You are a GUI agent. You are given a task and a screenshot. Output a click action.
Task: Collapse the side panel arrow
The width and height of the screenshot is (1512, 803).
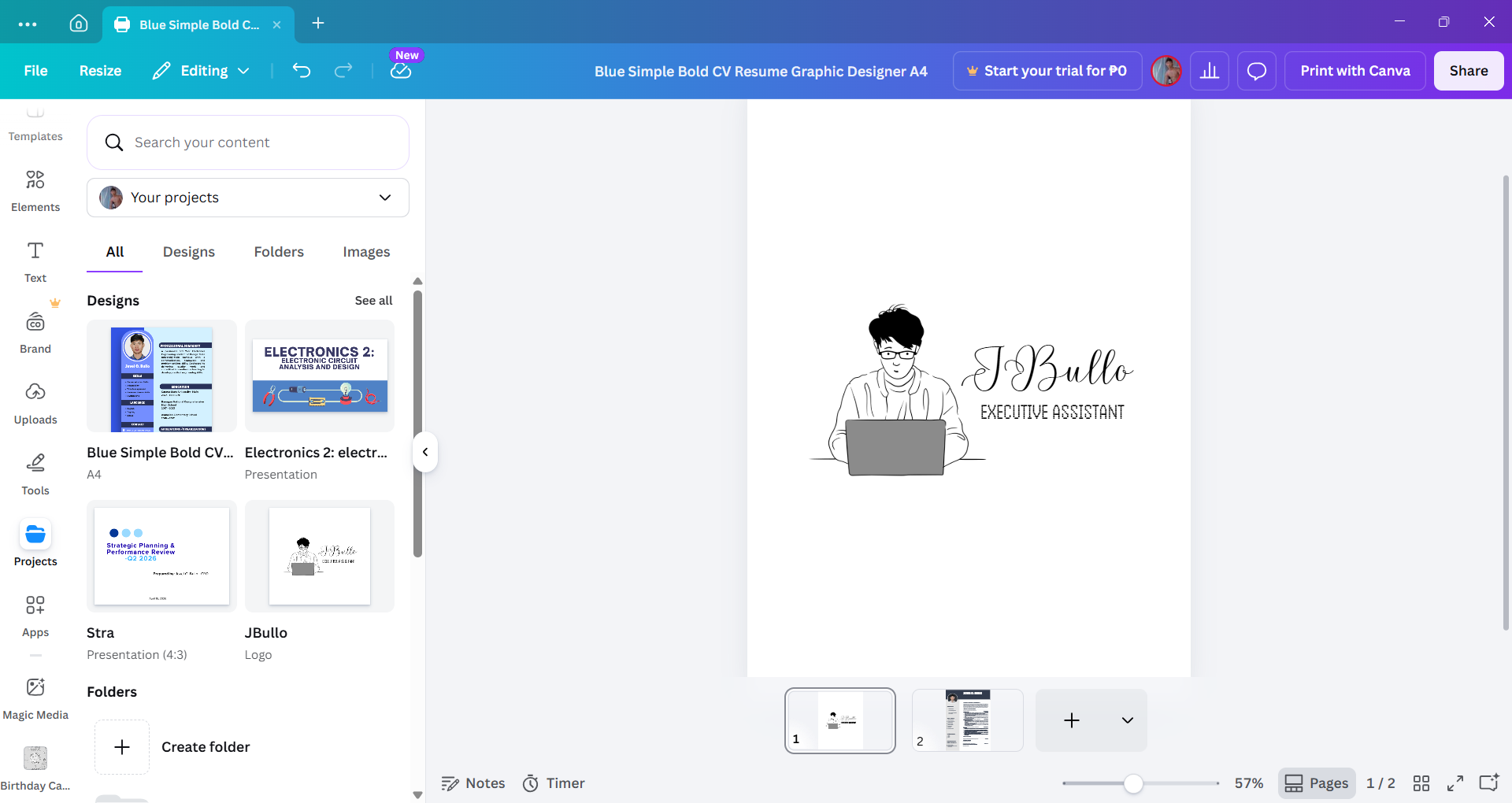pos(425,452)
